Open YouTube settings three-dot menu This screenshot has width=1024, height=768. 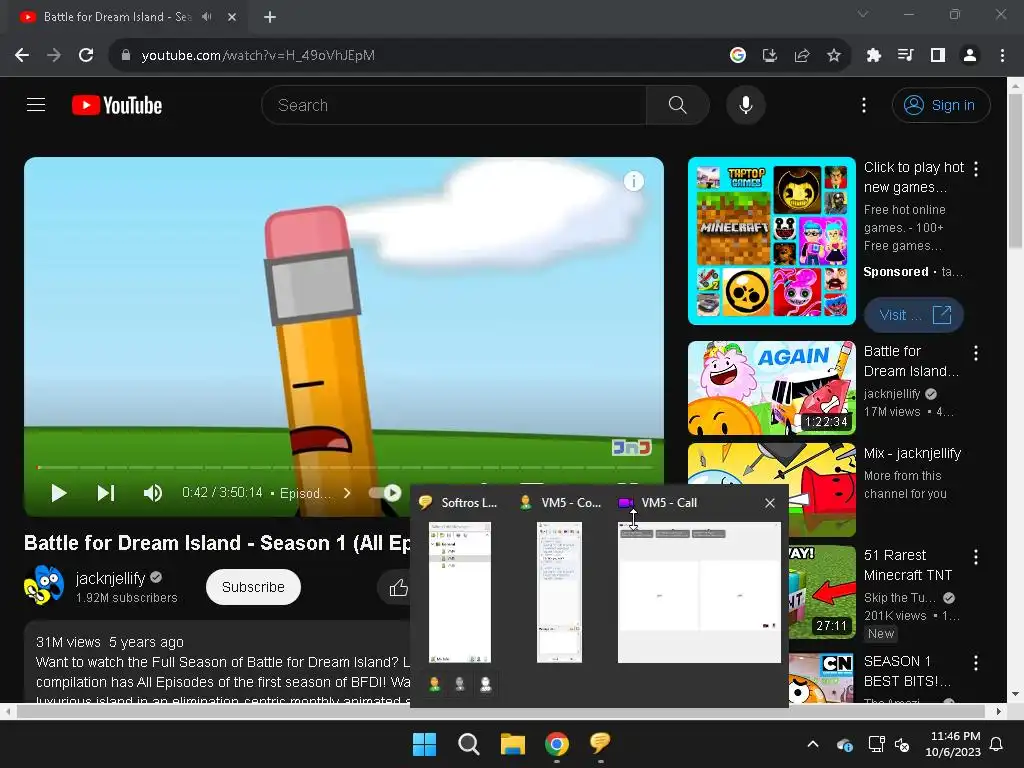click(x=864, y=105)
